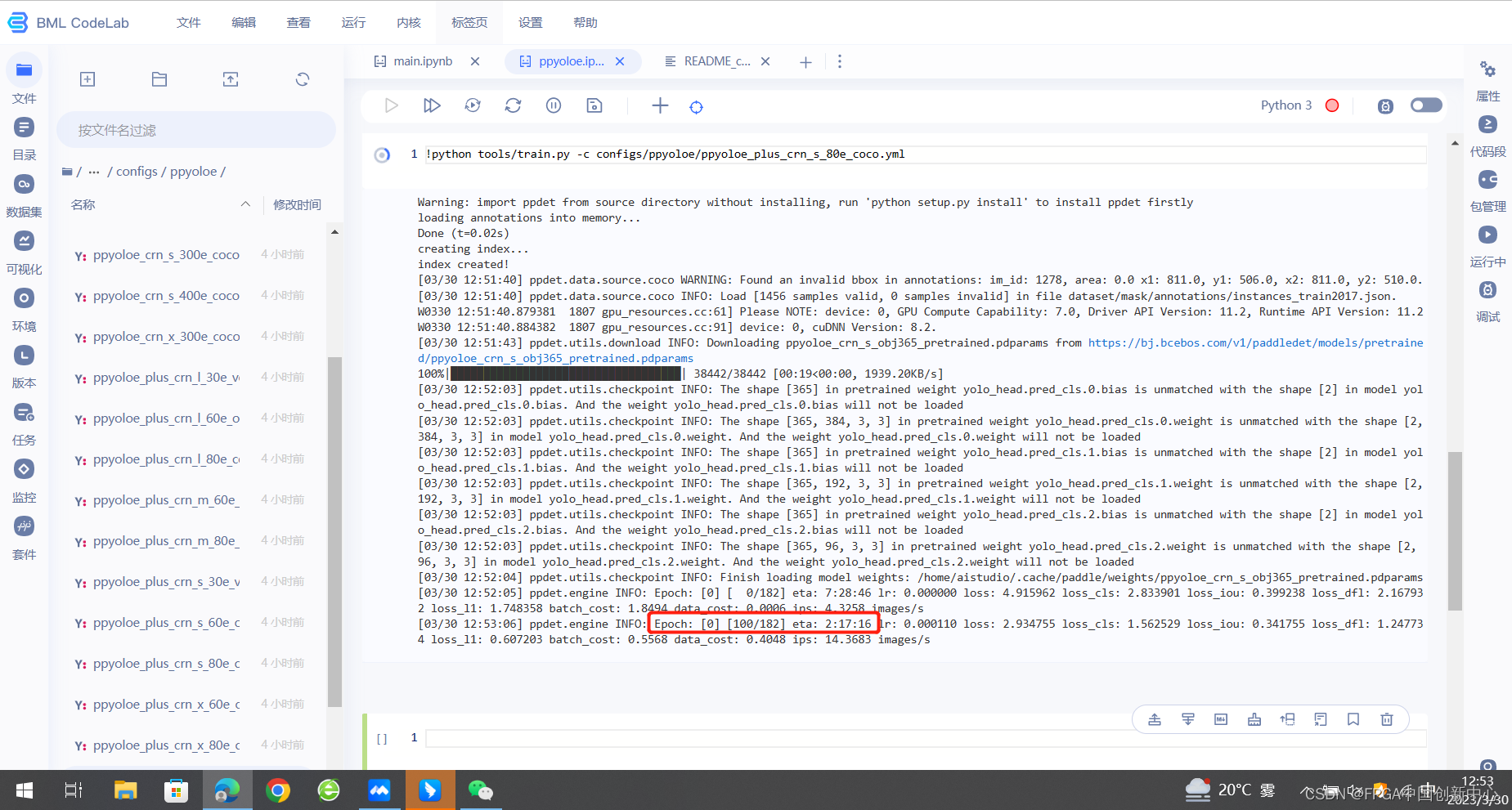1512x810 pixels.
Task: Open the 运行 menu
Action: click(353, 23)
